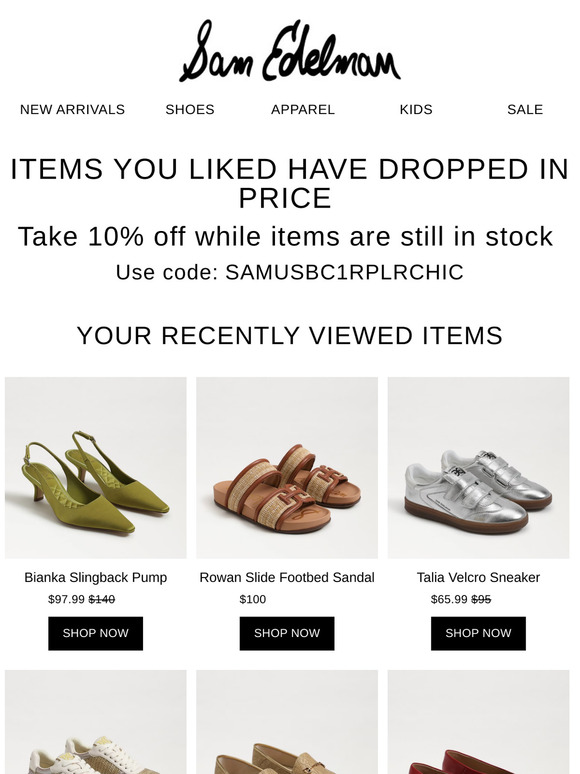The height and width of the screenshot is (774, 580).
Task: Open the silver Talia Velcro Sneaker image
Action: click(x=478, y=468)
